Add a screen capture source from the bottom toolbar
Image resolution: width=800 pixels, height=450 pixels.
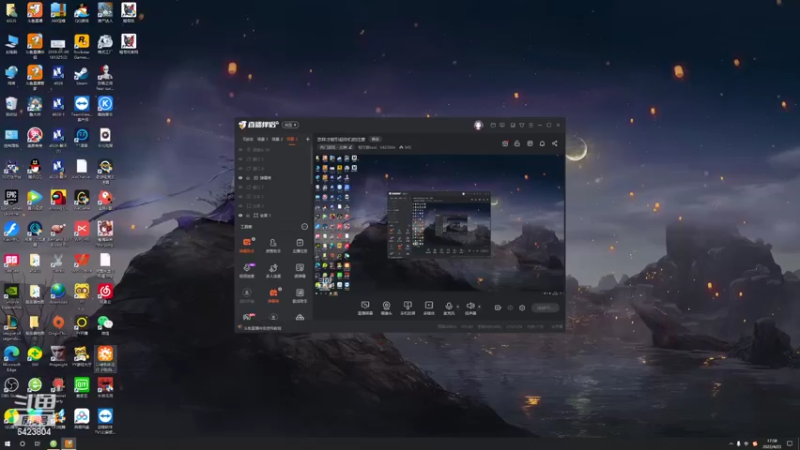coord(365,308)
